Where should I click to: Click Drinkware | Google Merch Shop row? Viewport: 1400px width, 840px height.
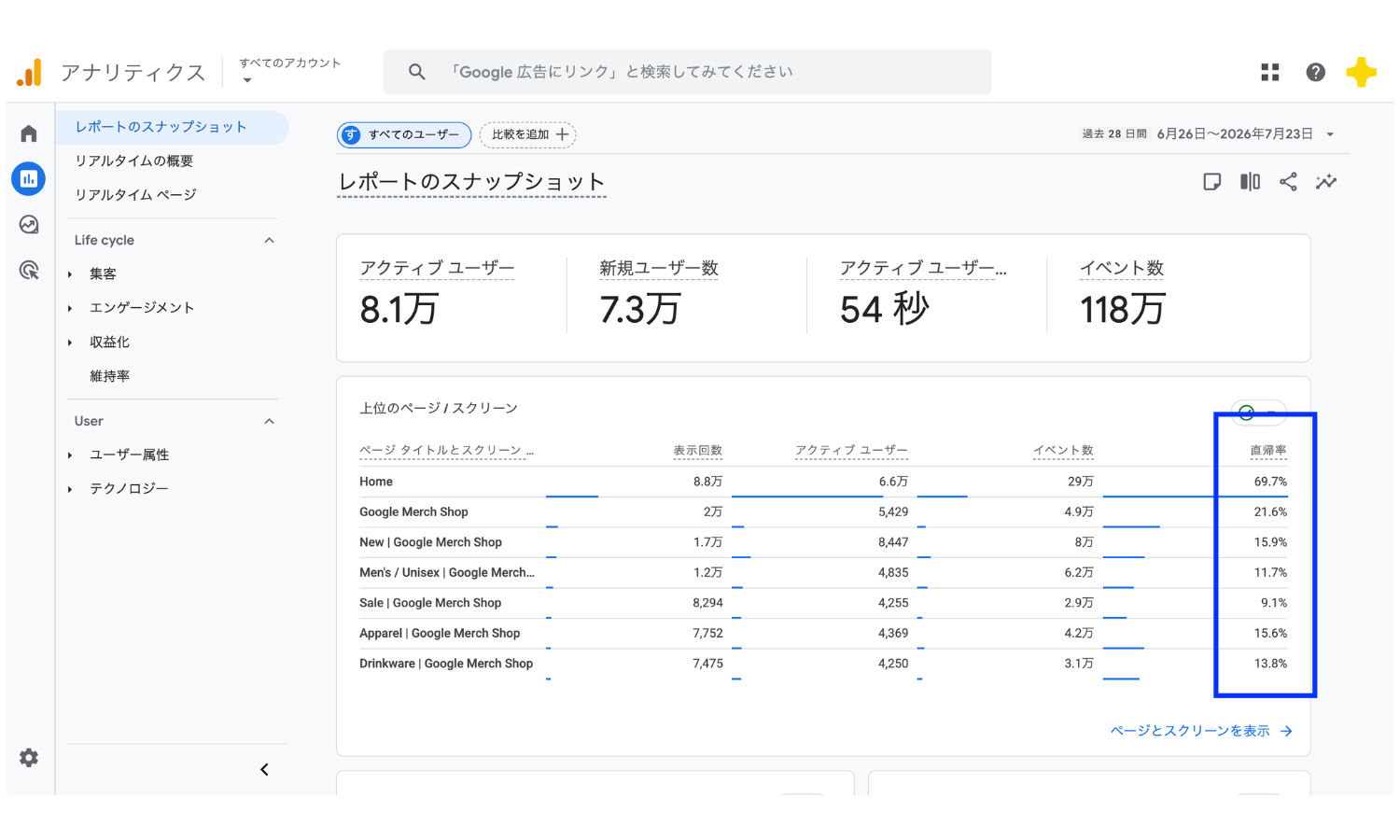click(446, 664)
